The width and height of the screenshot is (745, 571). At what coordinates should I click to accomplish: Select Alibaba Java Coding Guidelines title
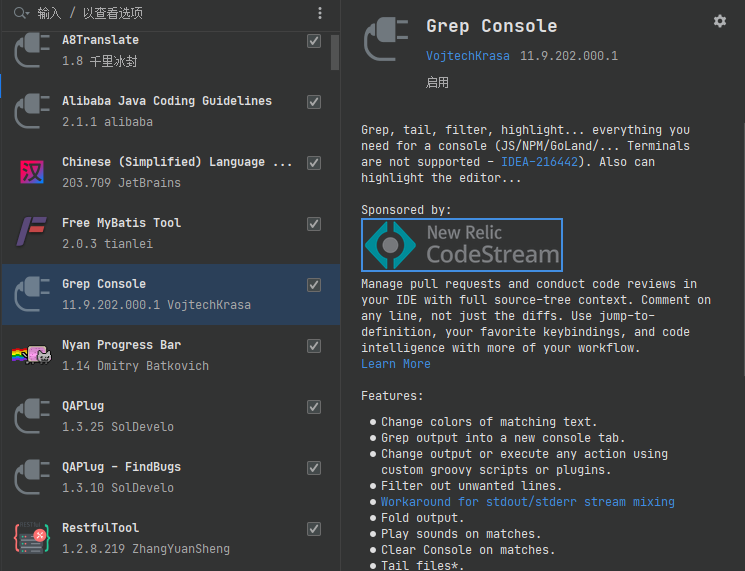click(x=167, y=101)
